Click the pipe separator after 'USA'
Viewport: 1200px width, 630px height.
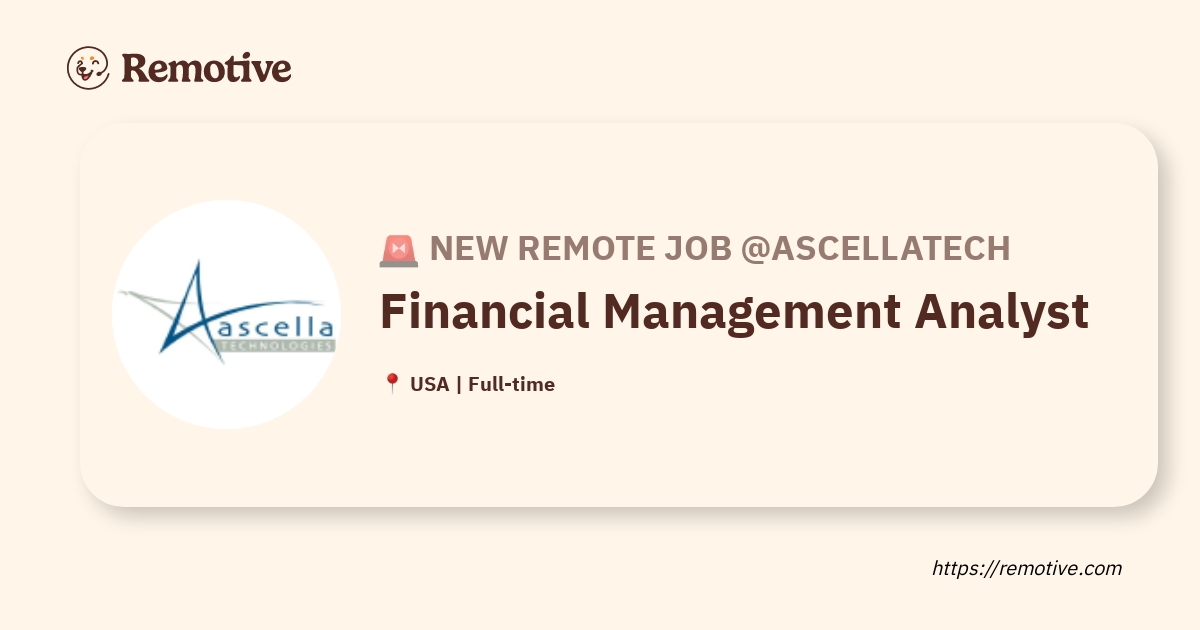pos(458,384)
